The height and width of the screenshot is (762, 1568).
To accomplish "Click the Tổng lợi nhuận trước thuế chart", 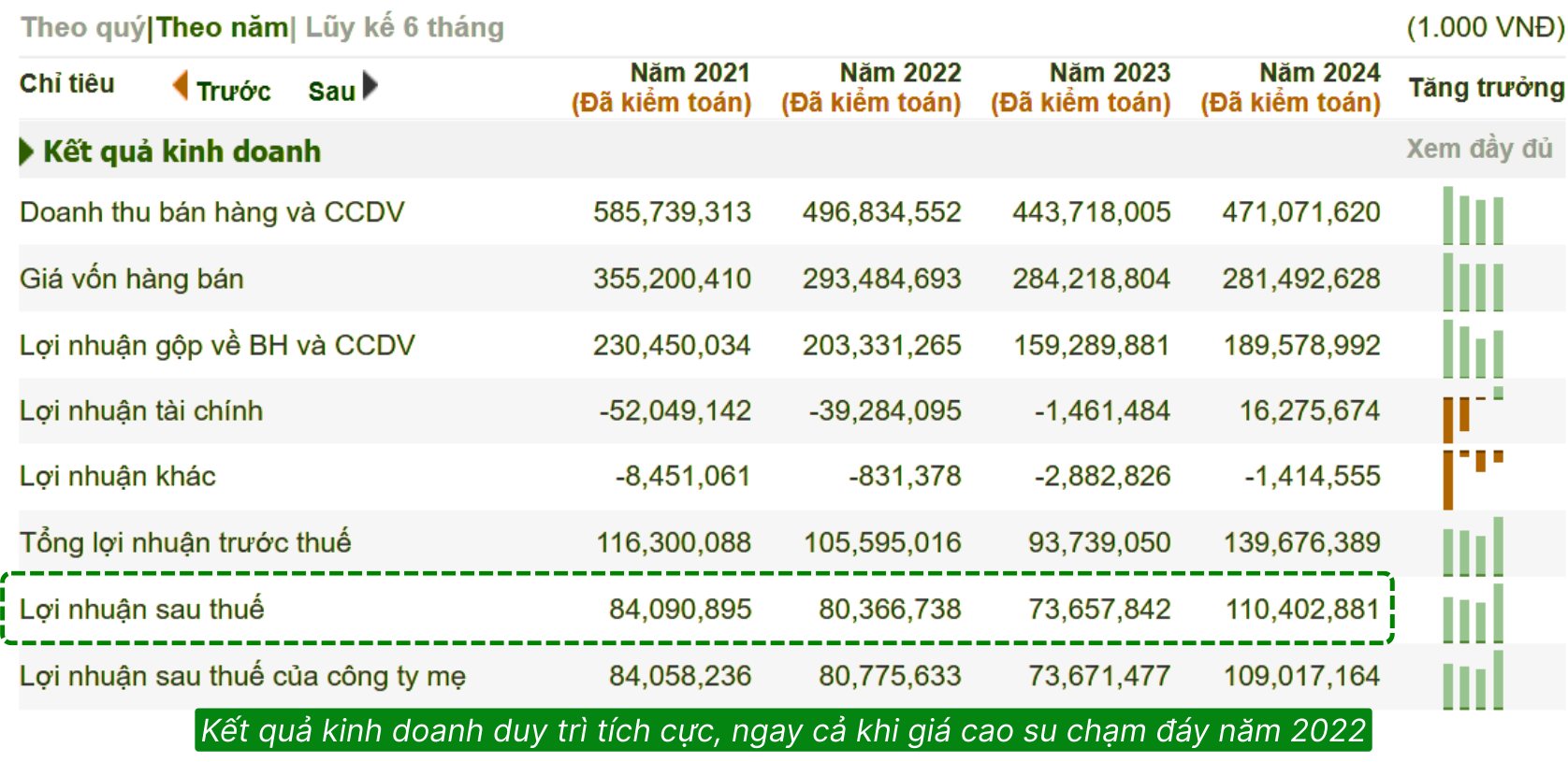I will tap(1473, 547).
